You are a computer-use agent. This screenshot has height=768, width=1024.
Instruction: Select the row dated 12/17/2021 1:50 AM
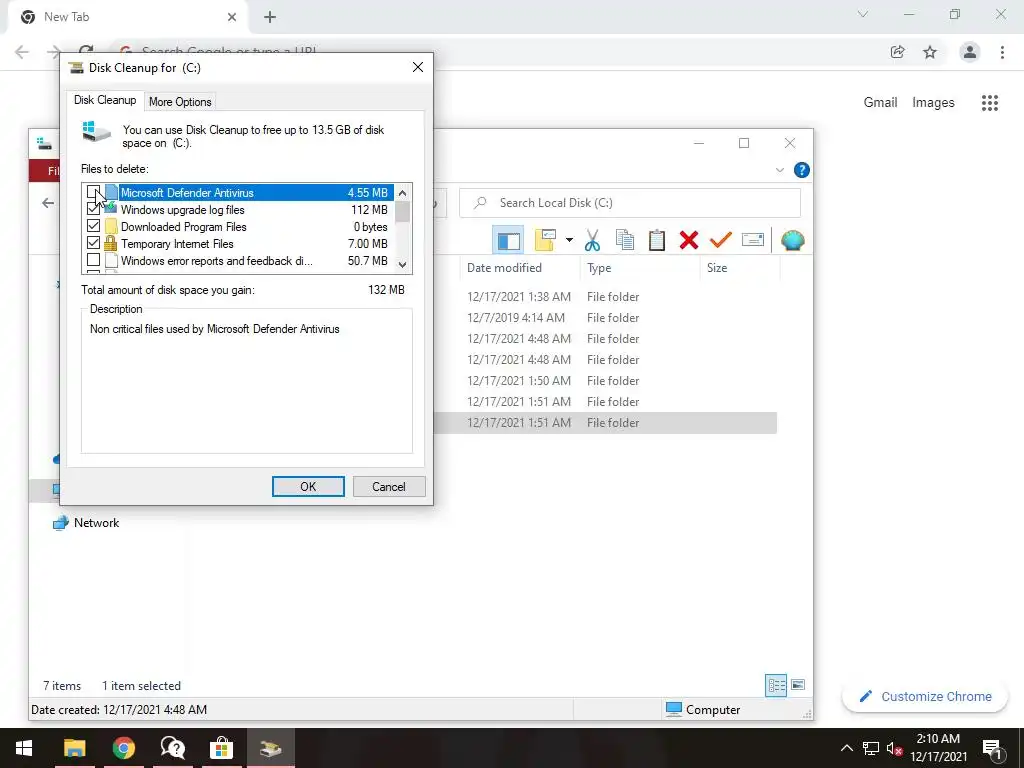605,380
